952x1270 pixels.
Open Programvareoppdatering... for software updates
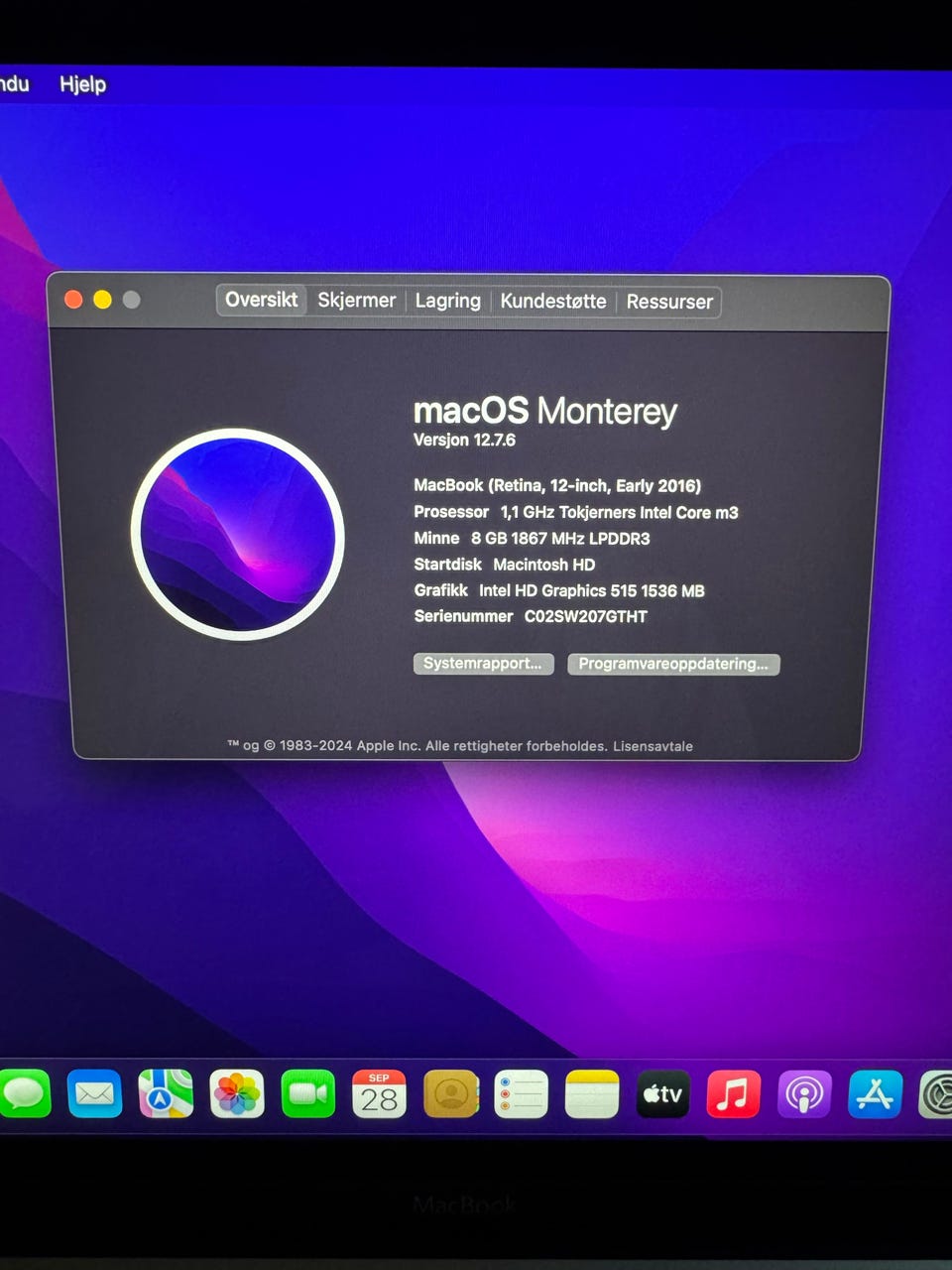[x=673, y=664]
